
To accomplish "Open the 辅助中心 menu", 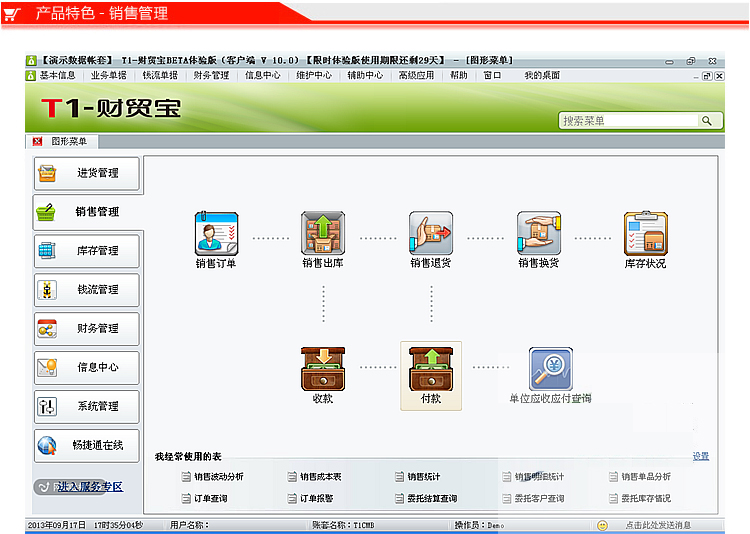I will click(x=365, y=76).
